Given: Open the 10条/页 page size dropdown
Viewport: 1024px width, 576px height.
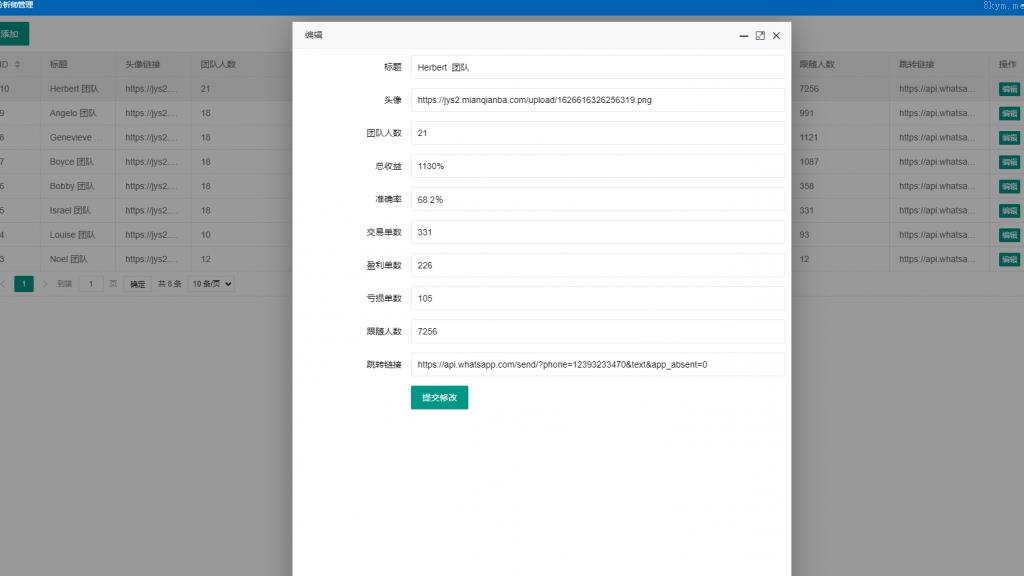Looking at the screenshot, I should pyautogui.click(x=211, y=284).
